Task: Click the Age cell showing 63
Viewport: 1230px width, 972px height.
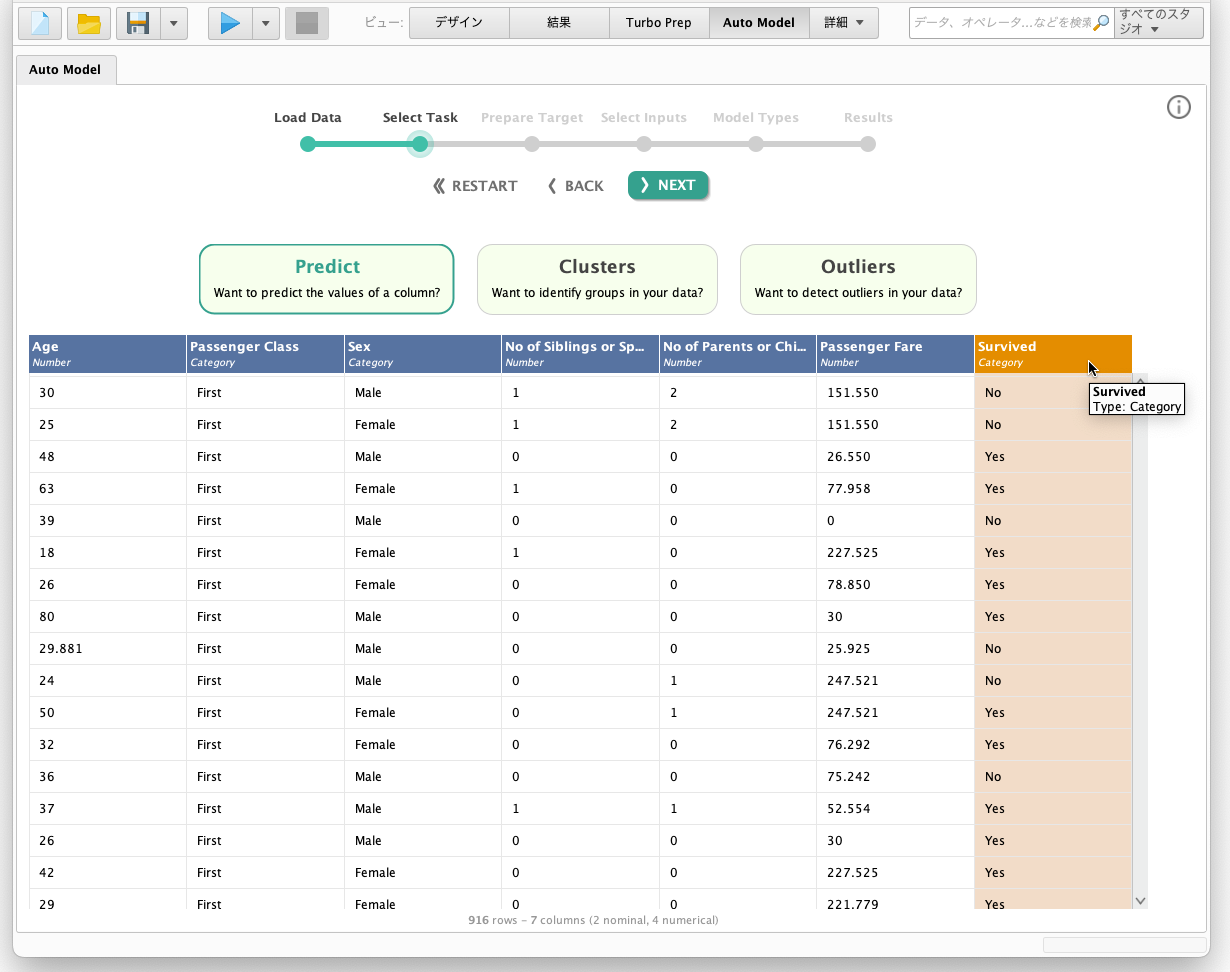Action: pyautogui.click(x=107, y=489)
